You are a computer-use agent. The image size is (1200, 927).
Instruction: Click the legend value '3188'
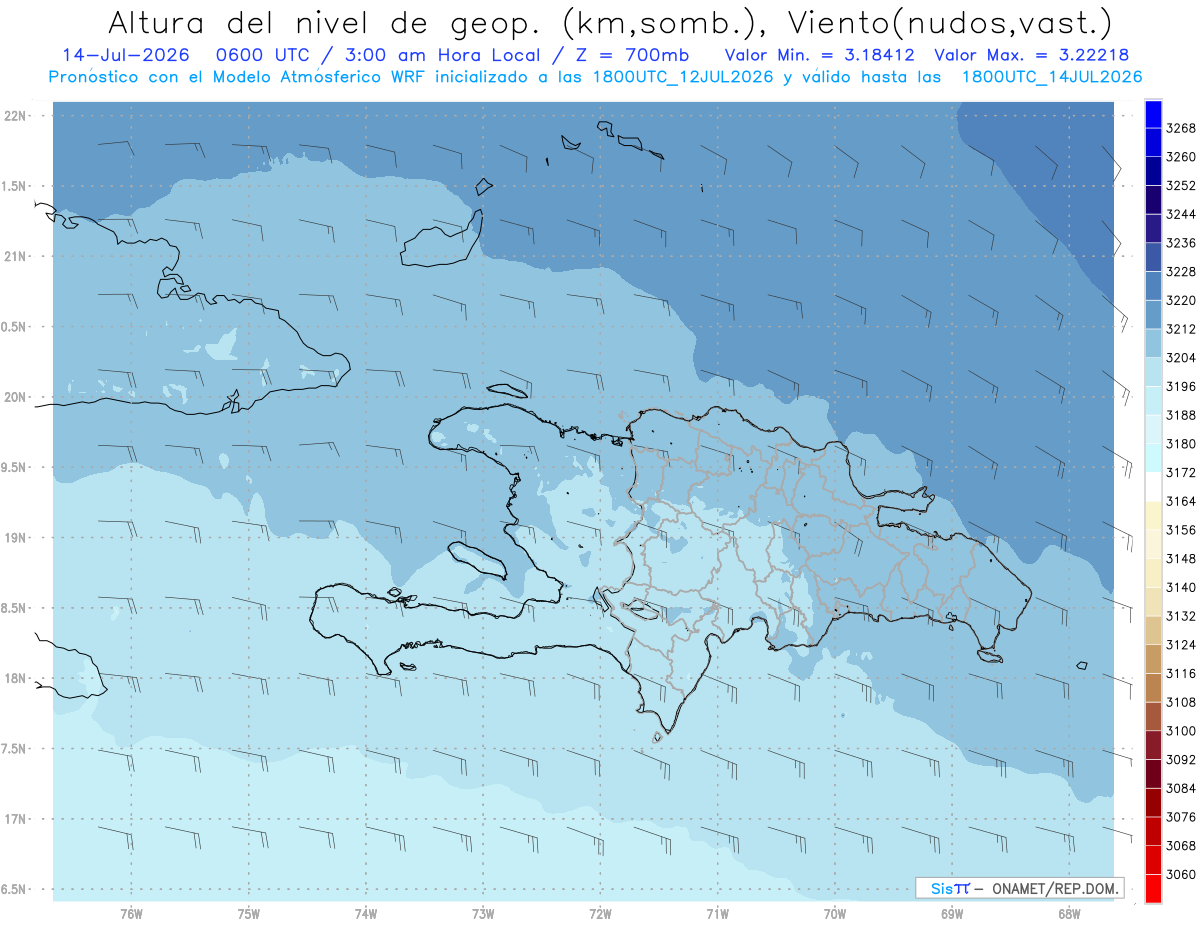pos(1180,415)
